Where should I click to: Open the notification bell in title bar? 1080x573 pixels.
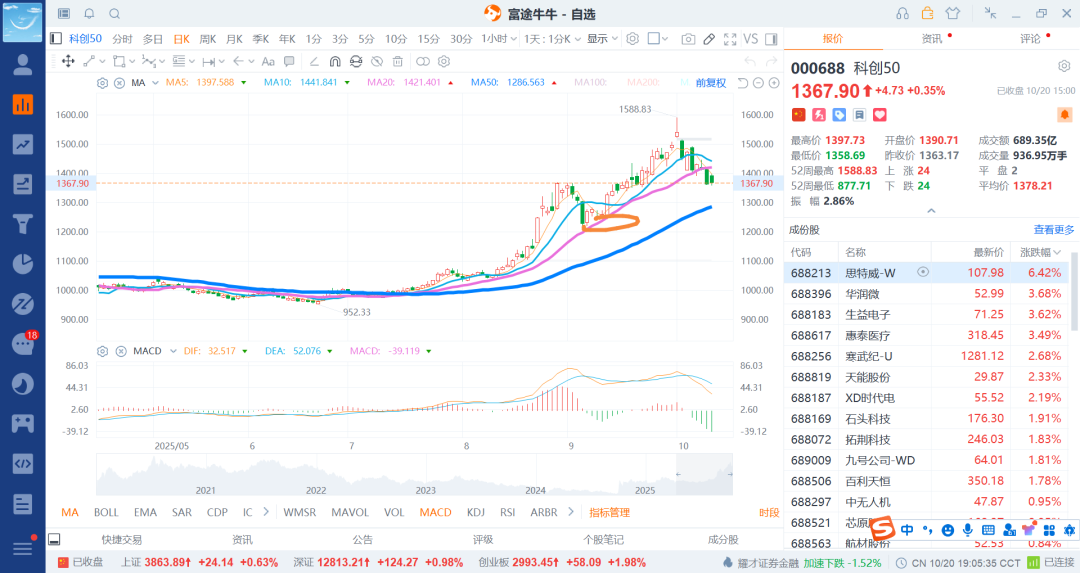(90, 14)
